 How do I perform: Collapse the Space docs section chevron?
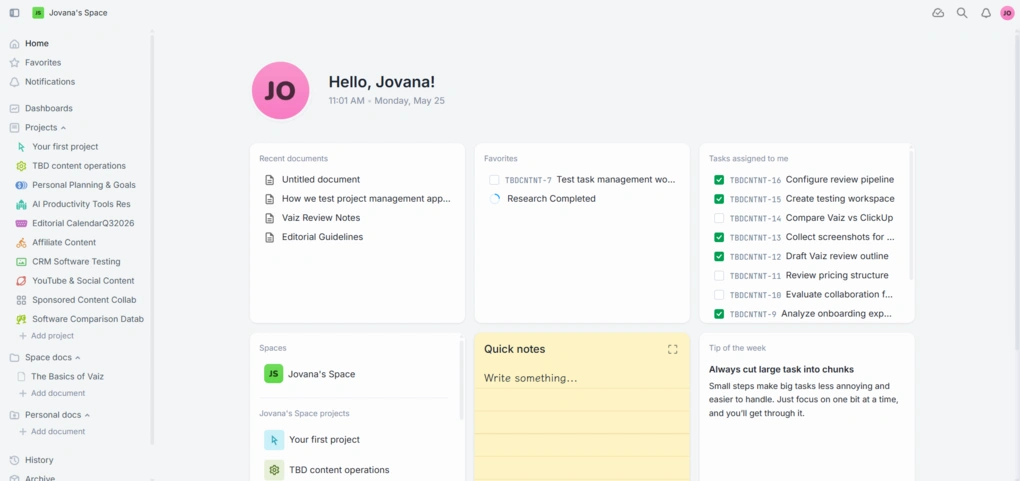(x=78, y=358)
